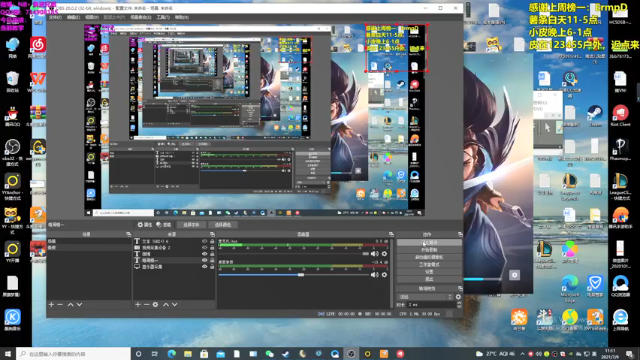
Task: Toggle lock on the video capture device source
Action: click(212, 247)
